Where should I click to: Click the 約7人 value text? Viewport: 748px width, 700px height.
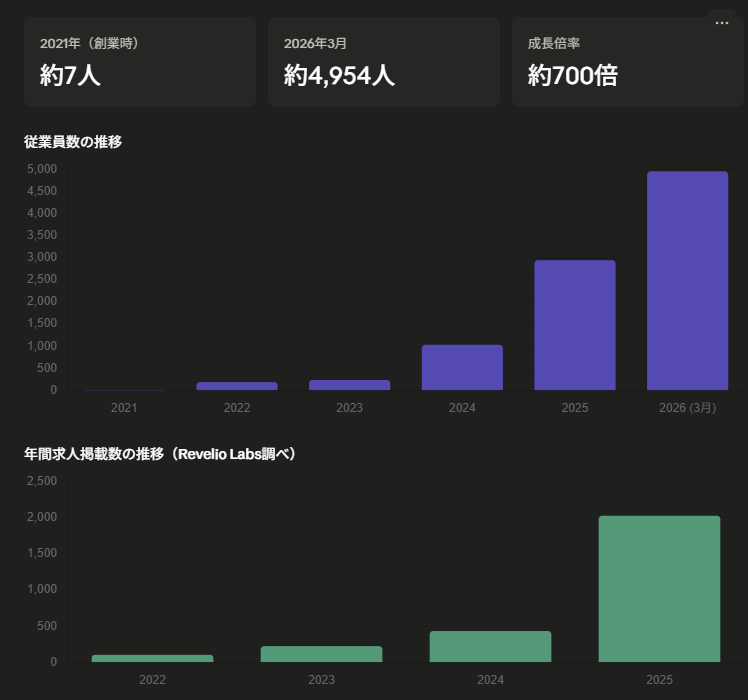(70, 75)
